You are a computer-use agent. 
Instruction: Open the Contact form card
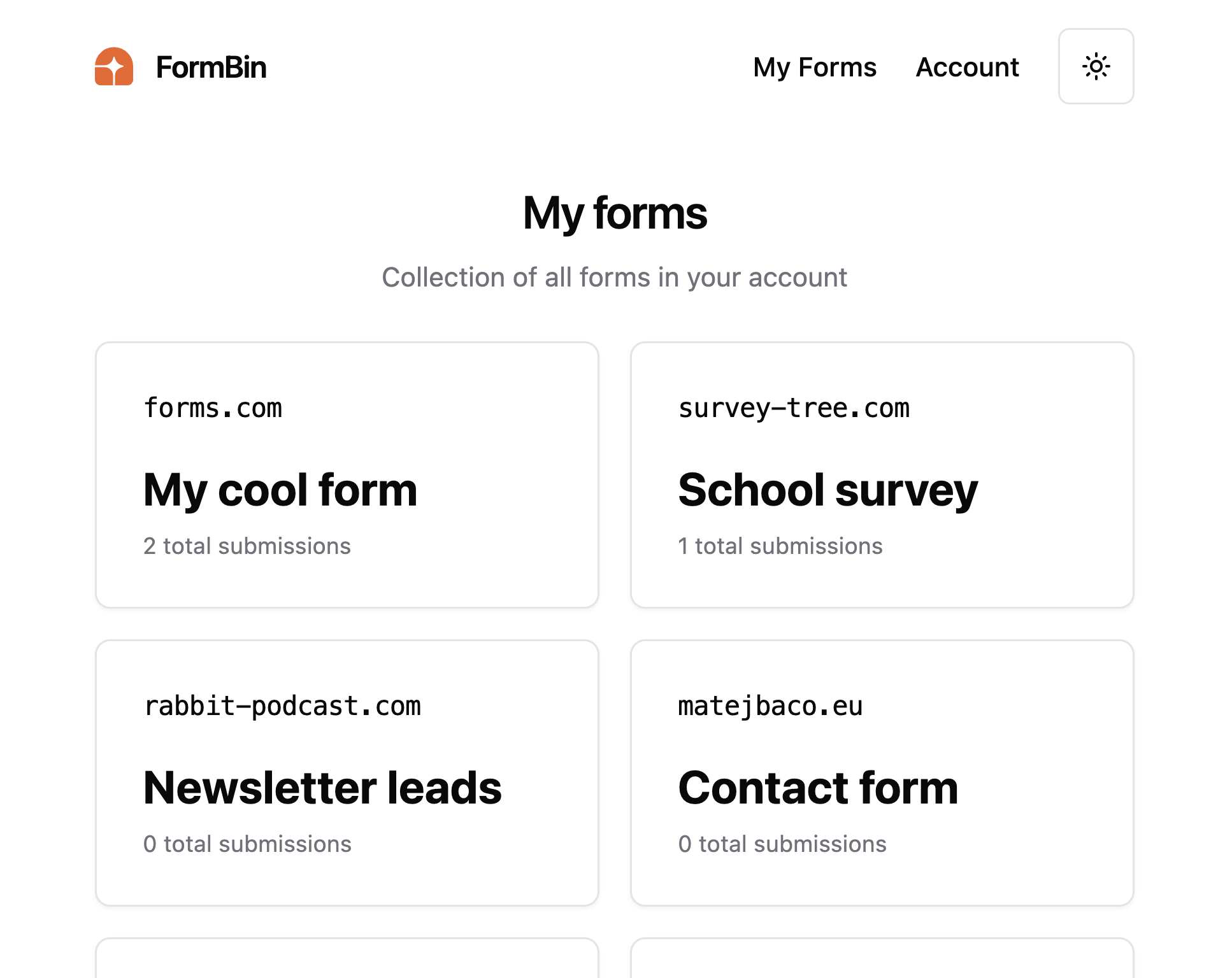882,773
